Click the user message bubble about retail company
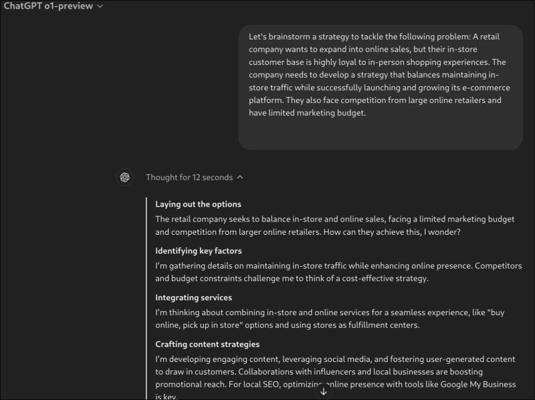This screenshot has height=400, width=535. point(380,87)
